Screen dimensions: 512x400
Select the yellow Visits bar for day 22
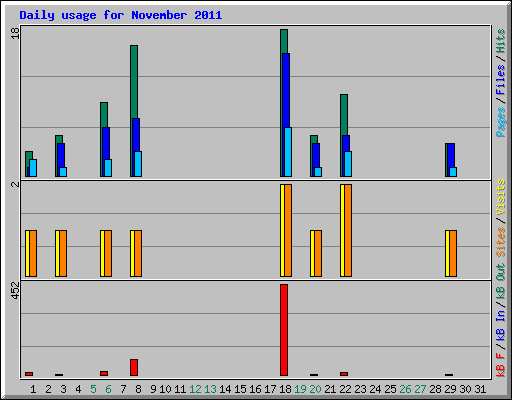(342, 230)
